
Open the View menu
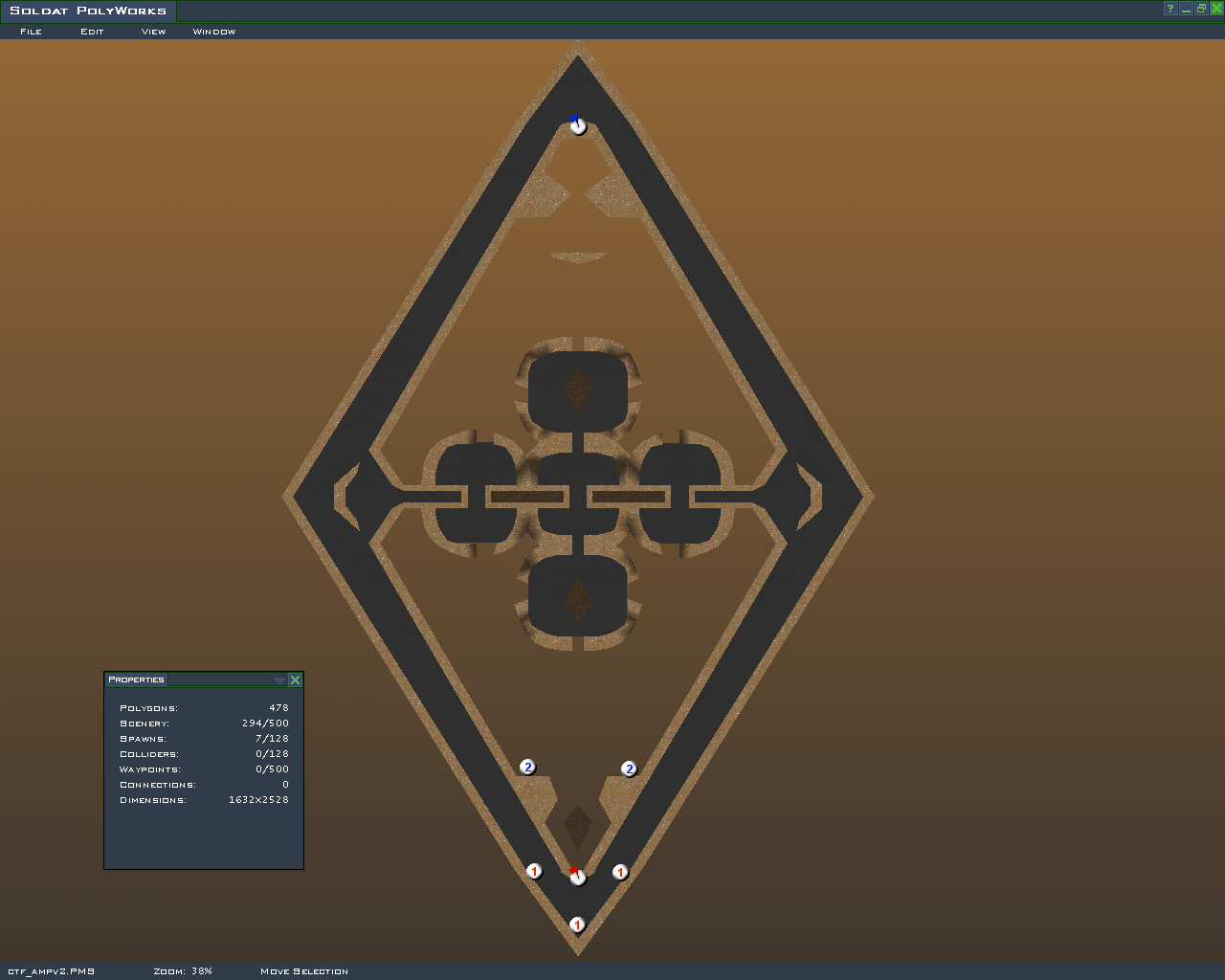click(153, 32)
